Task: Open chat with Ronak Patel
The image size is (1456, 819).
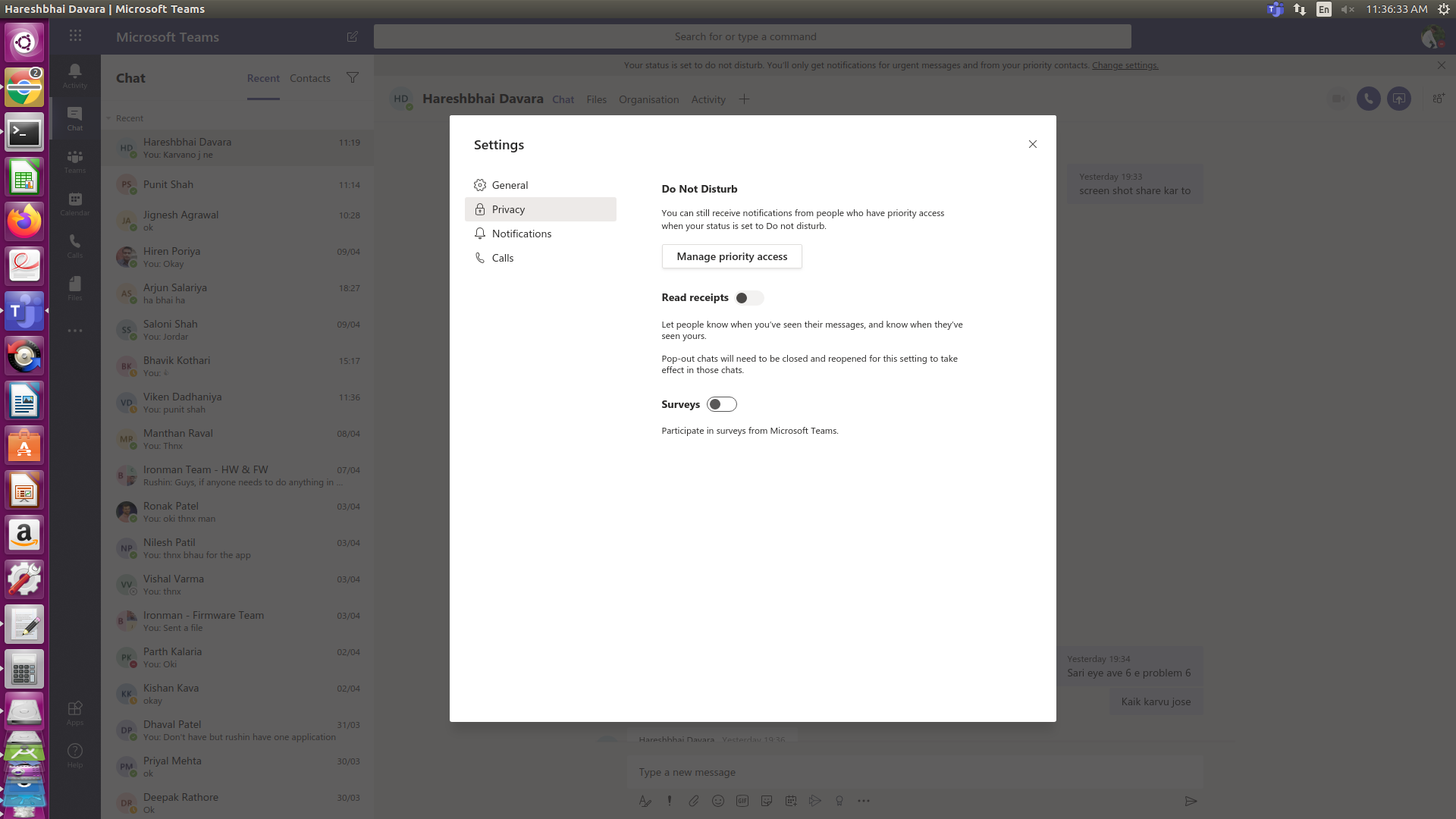Action: pos(237,512)
